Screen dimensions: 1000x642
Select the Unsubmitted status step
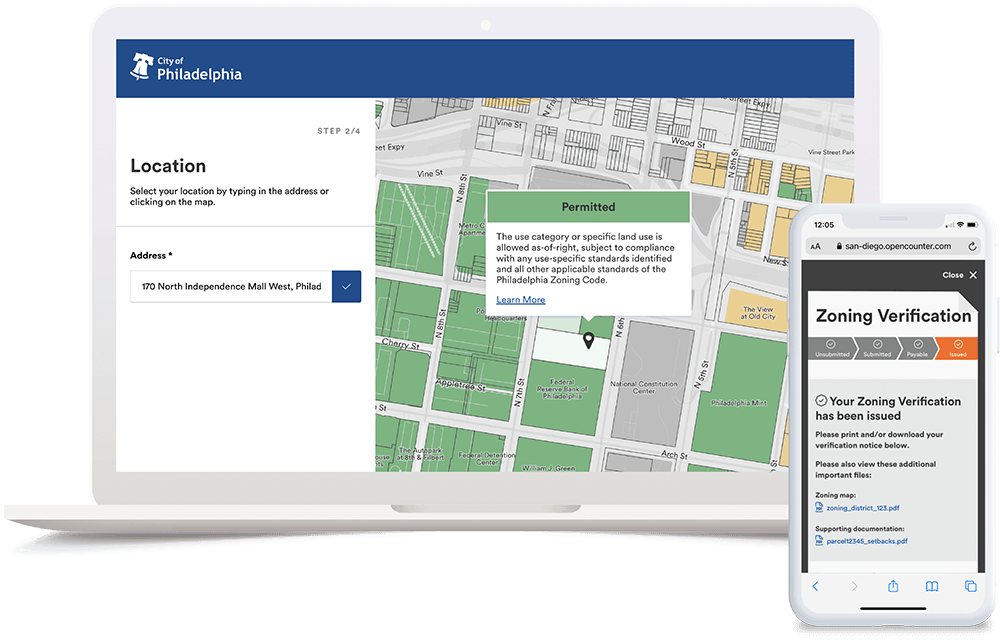pyautogui.click(x=832, y=348)
